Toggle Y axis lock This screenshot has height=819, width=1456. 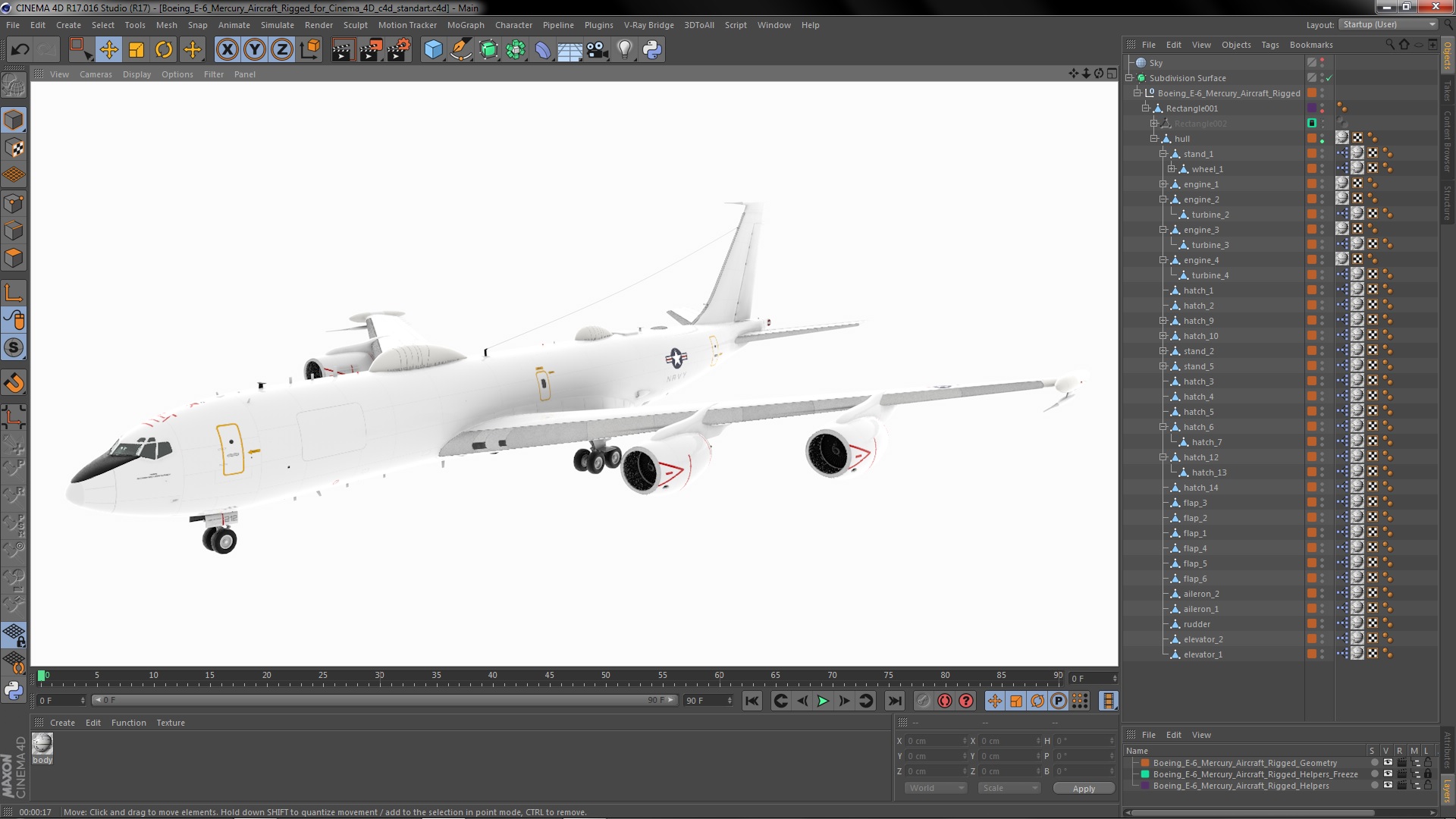(255, 50)
